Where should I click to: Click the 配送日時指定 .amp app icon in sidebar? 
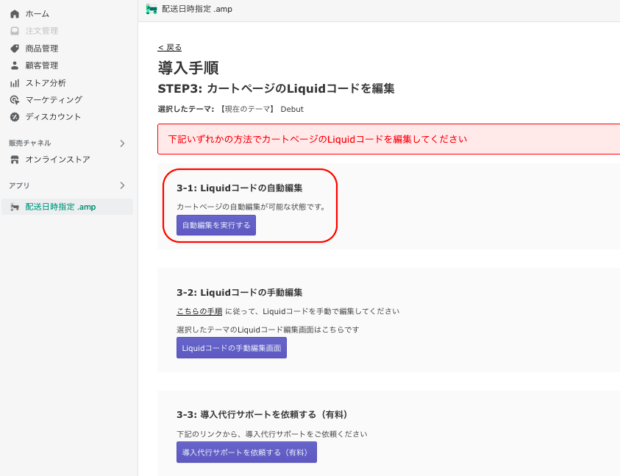[x=14, y=207]
